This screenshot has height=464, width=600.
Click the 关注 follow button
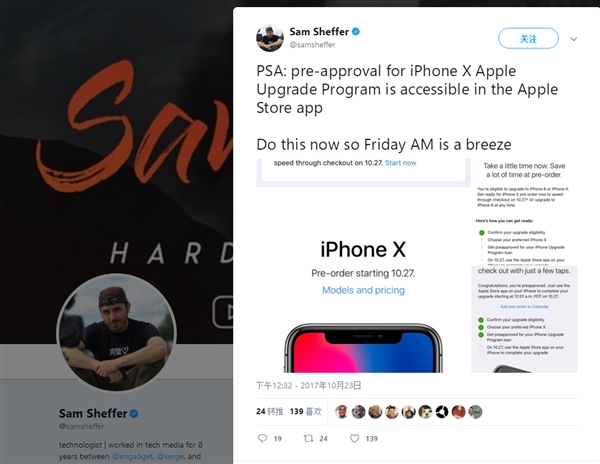pyautogui.click(x=528, y=38)
